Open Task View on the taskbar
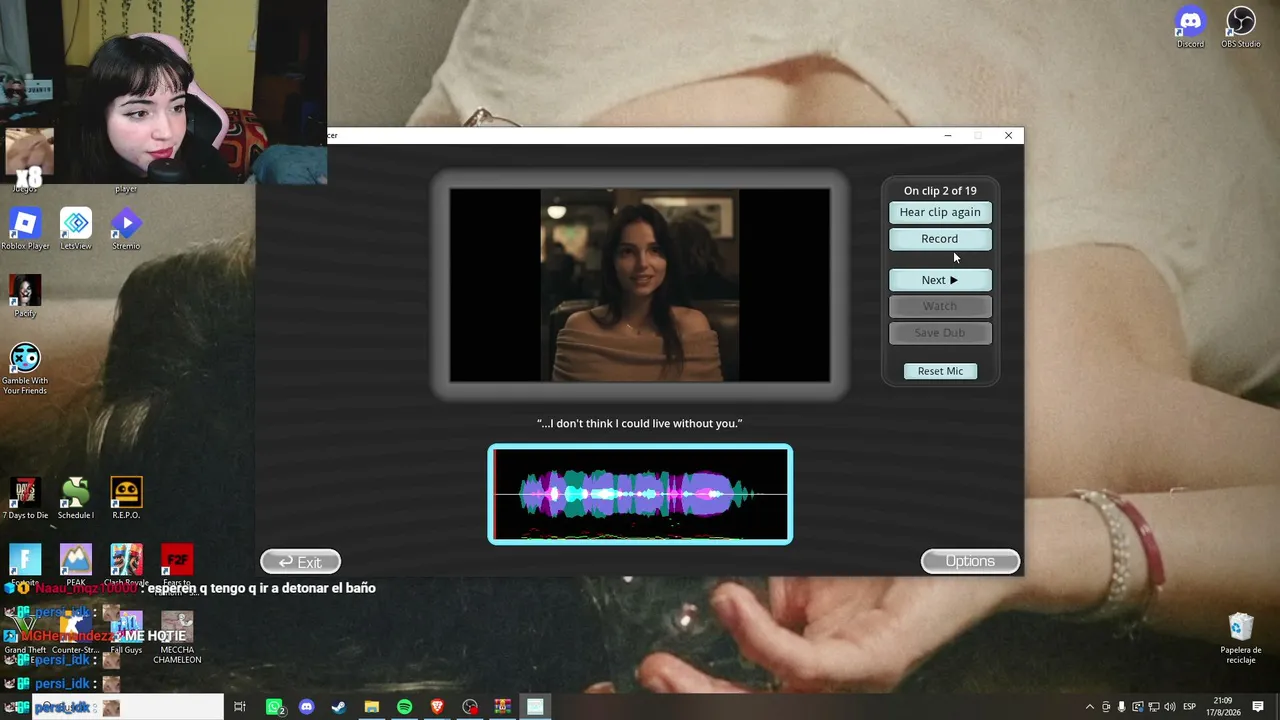The image size is (1280, 720). coord(240,707)
